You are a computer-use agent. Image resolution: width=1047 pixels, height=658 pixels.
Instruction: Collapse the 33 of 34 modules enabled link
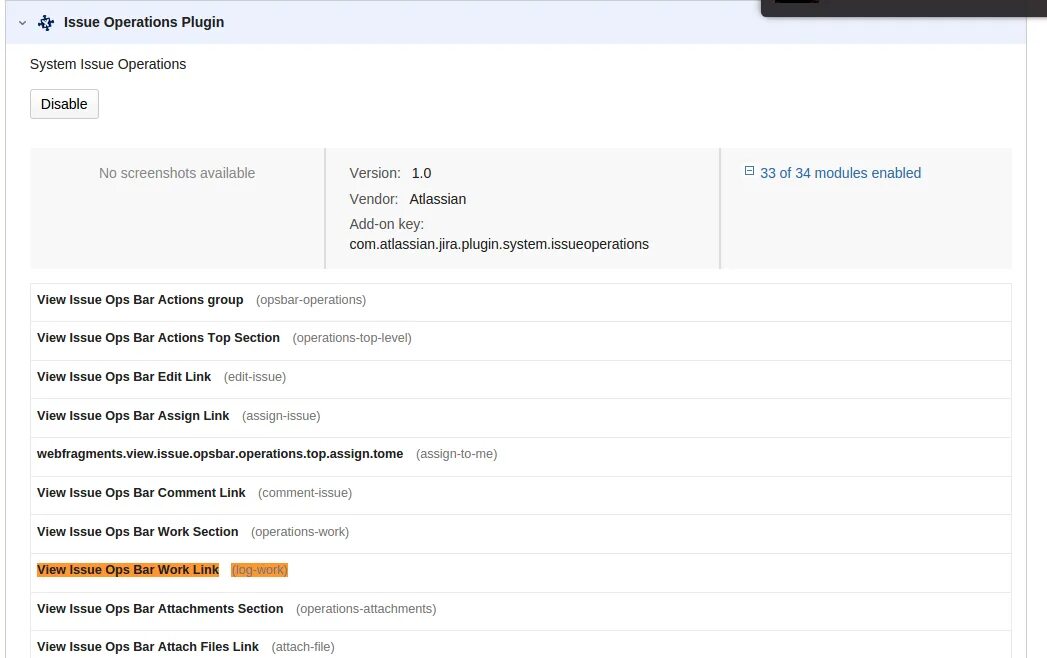[x=840, y=173]
